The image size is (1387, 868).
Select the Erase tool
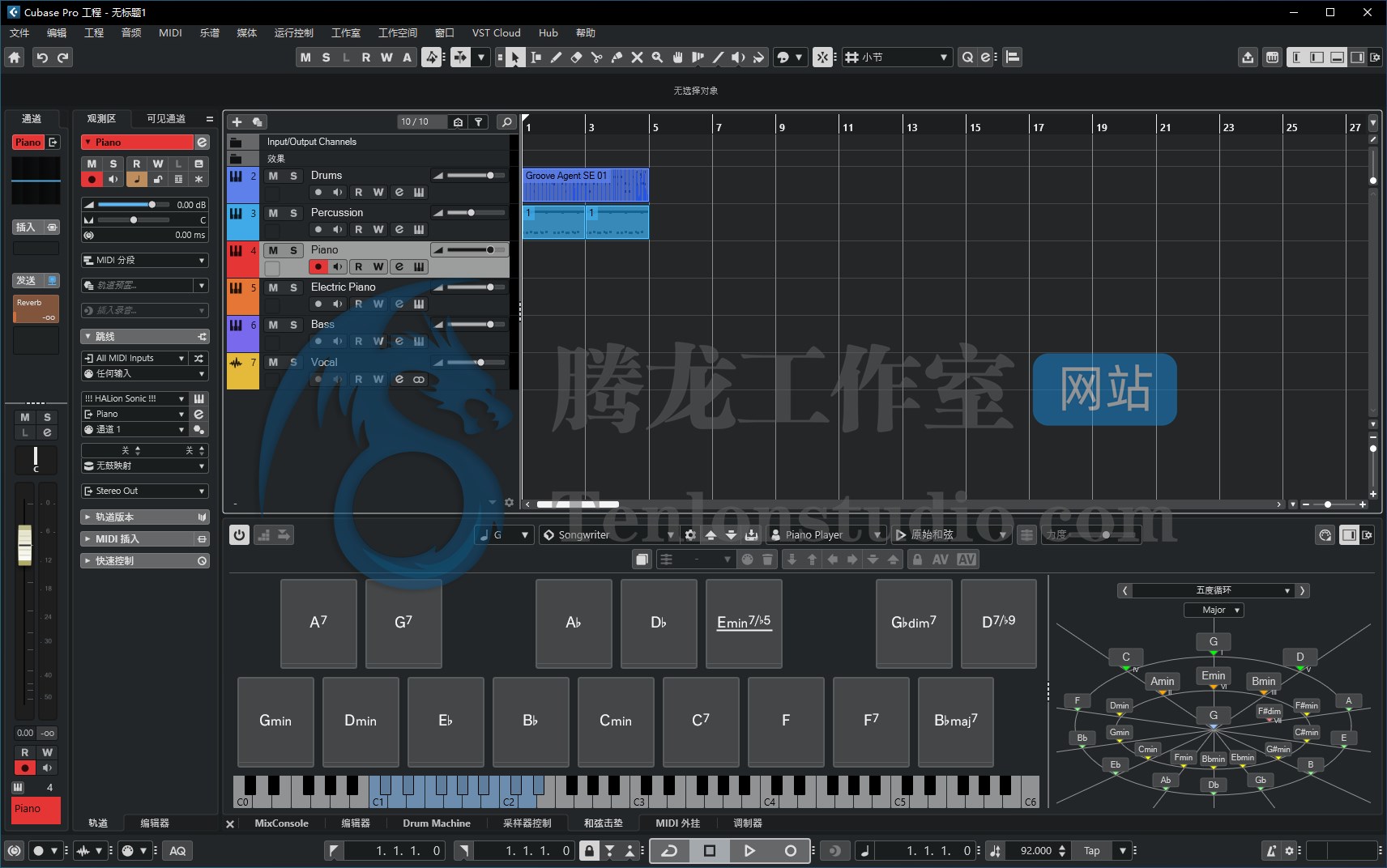577,57
